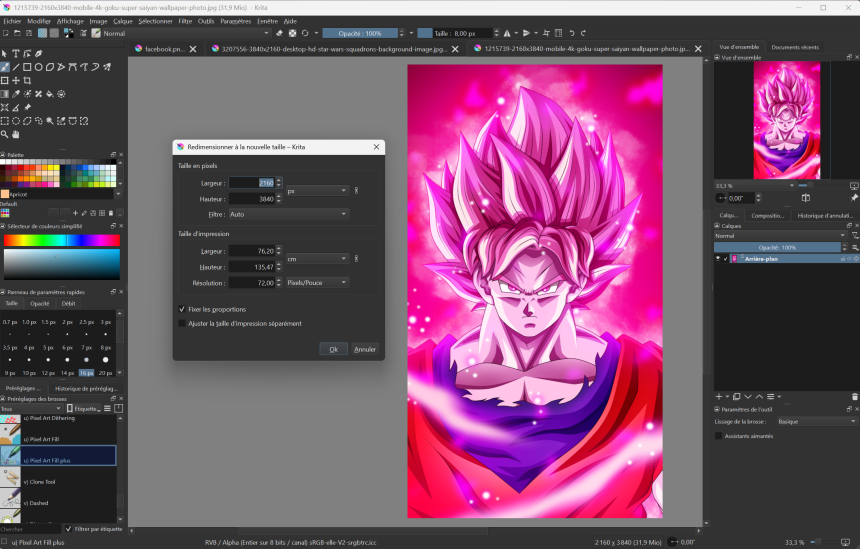Open the Calque menu
The image size is (860, 549).
point(122,20)
